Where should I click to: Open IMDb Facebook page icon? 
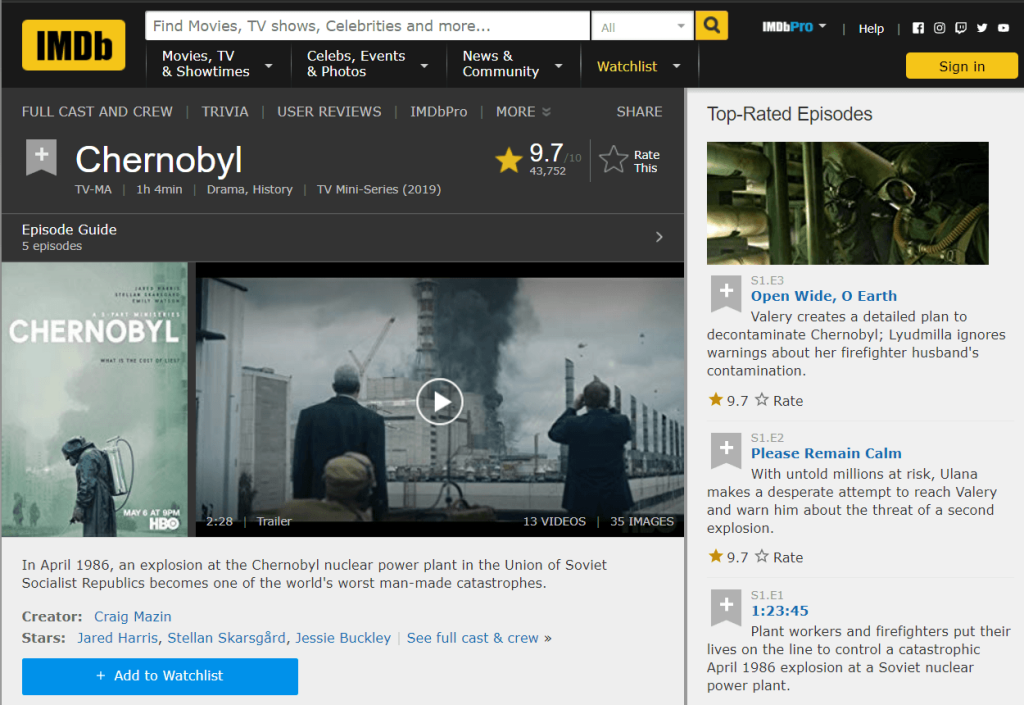pyautogui.click(x=918, y=28)
